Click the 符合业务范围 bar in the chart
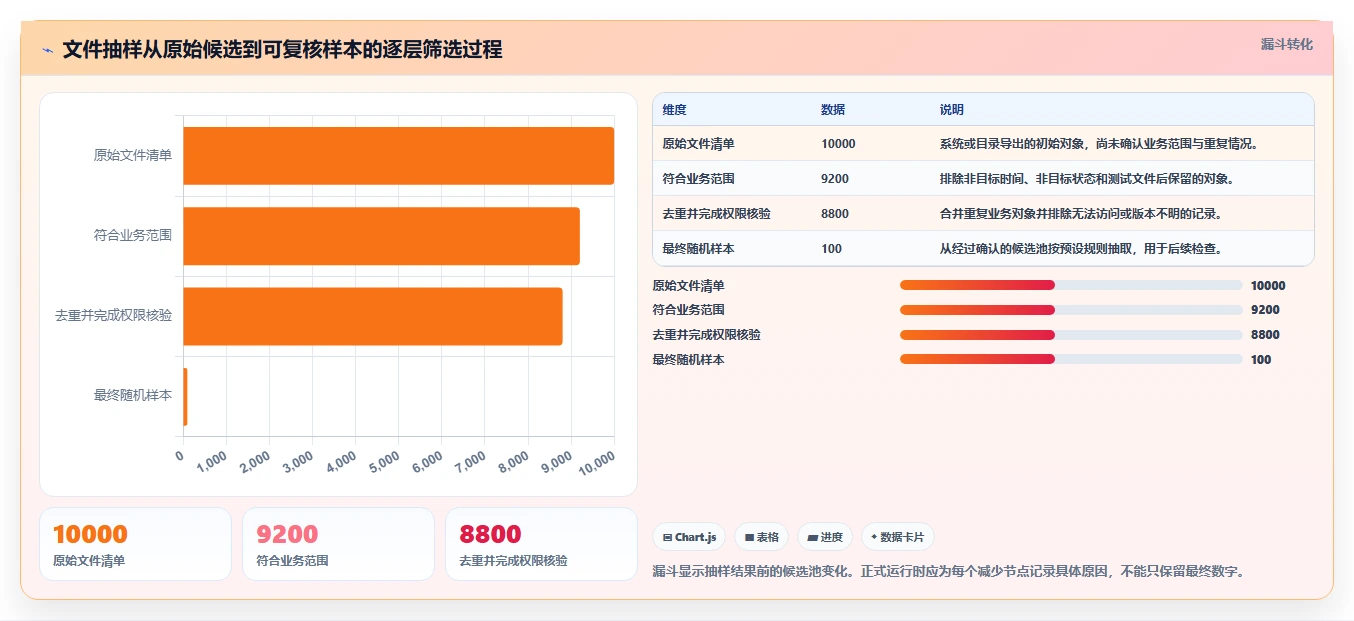 [381, 236]
